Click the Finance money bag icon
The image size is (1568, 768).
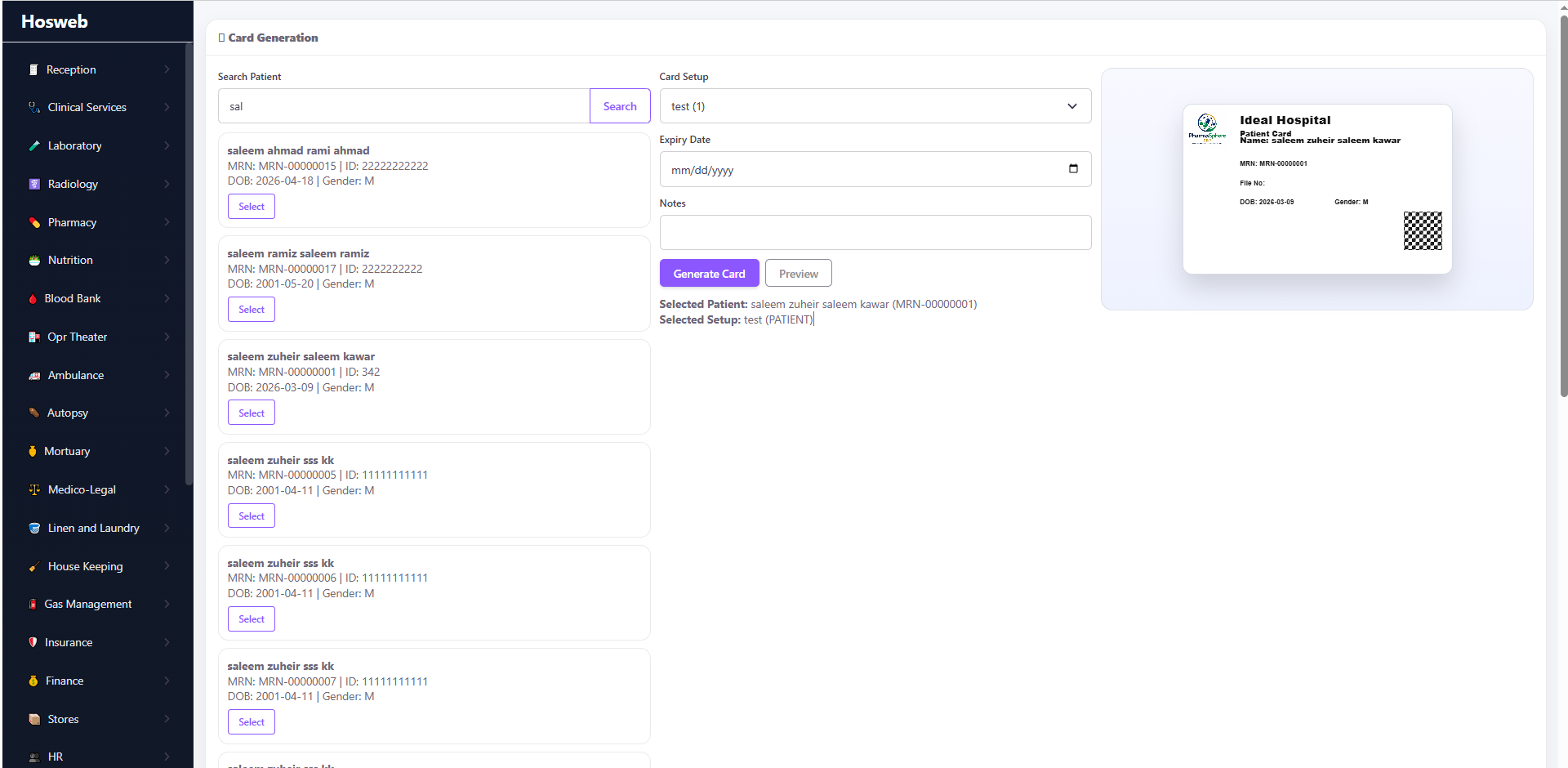[x=33, y=681]
